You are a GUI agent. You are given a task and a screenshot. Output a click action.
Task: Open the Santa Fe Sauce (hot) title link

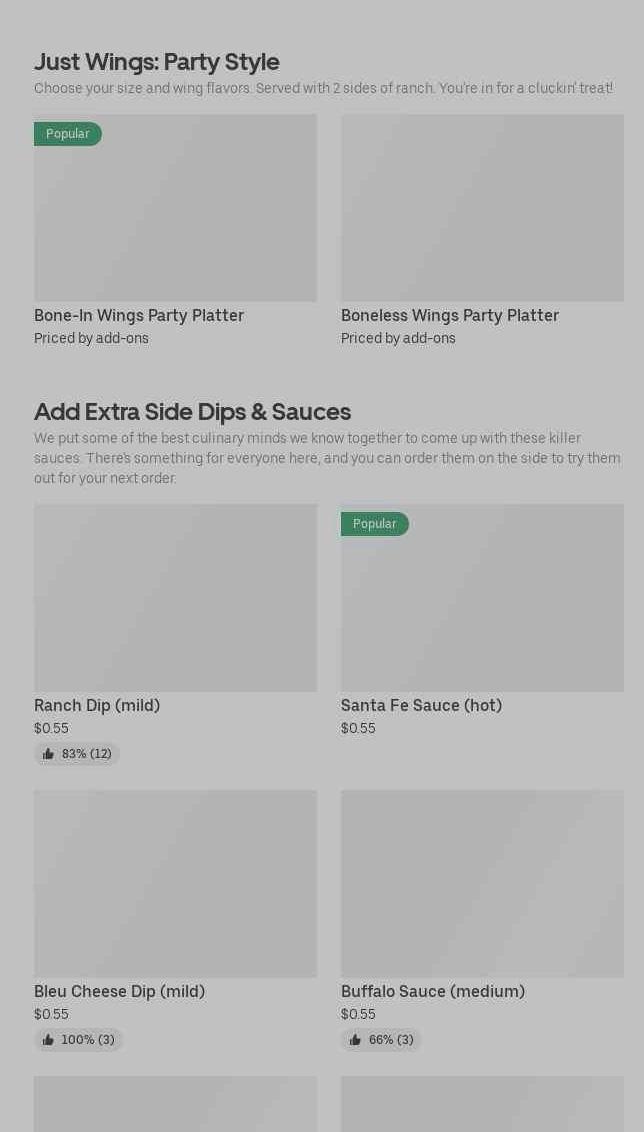coord(421,705)
